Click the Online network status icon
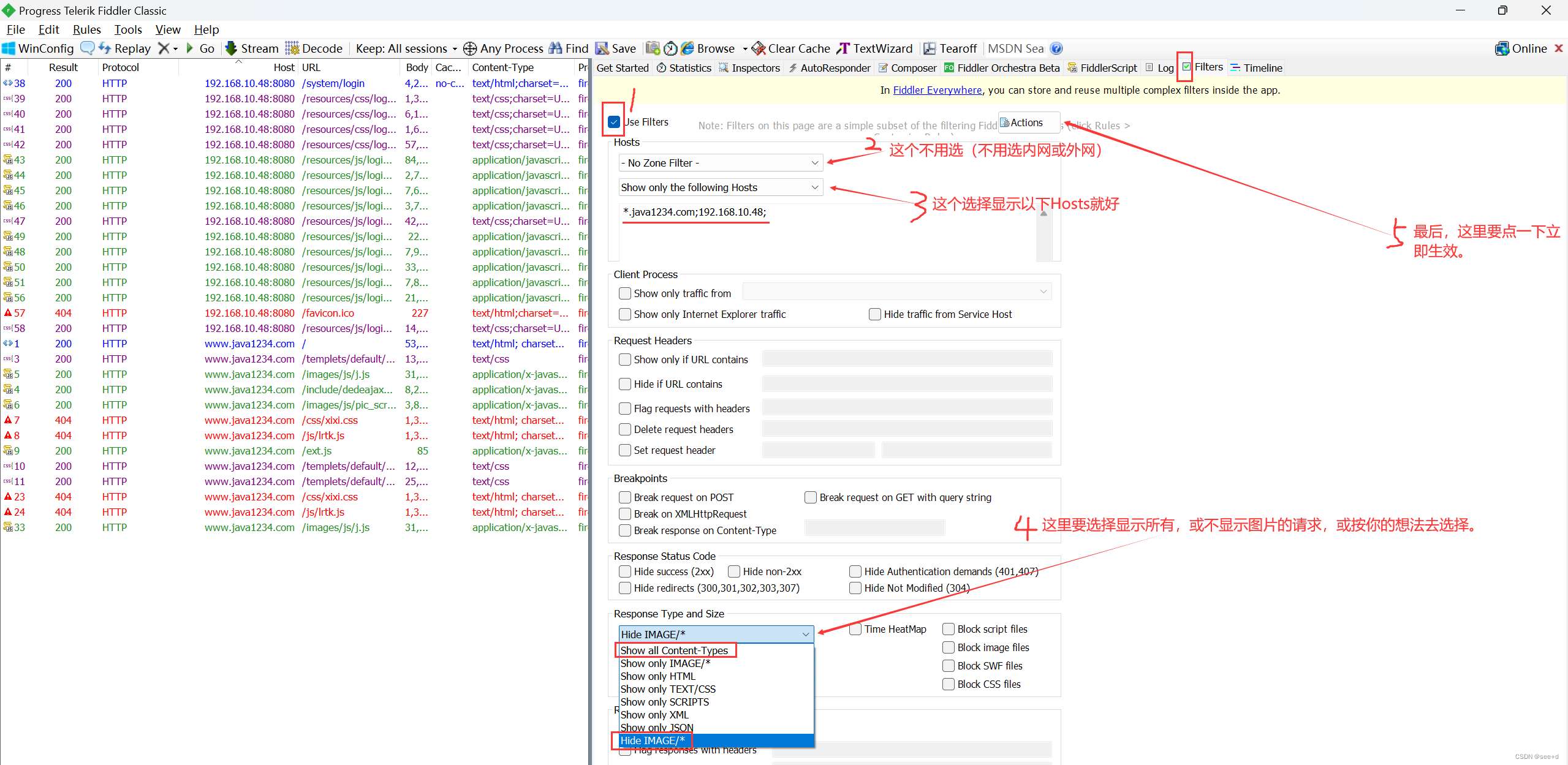Screen dimensions: 1568x765 coord(1502,48)
